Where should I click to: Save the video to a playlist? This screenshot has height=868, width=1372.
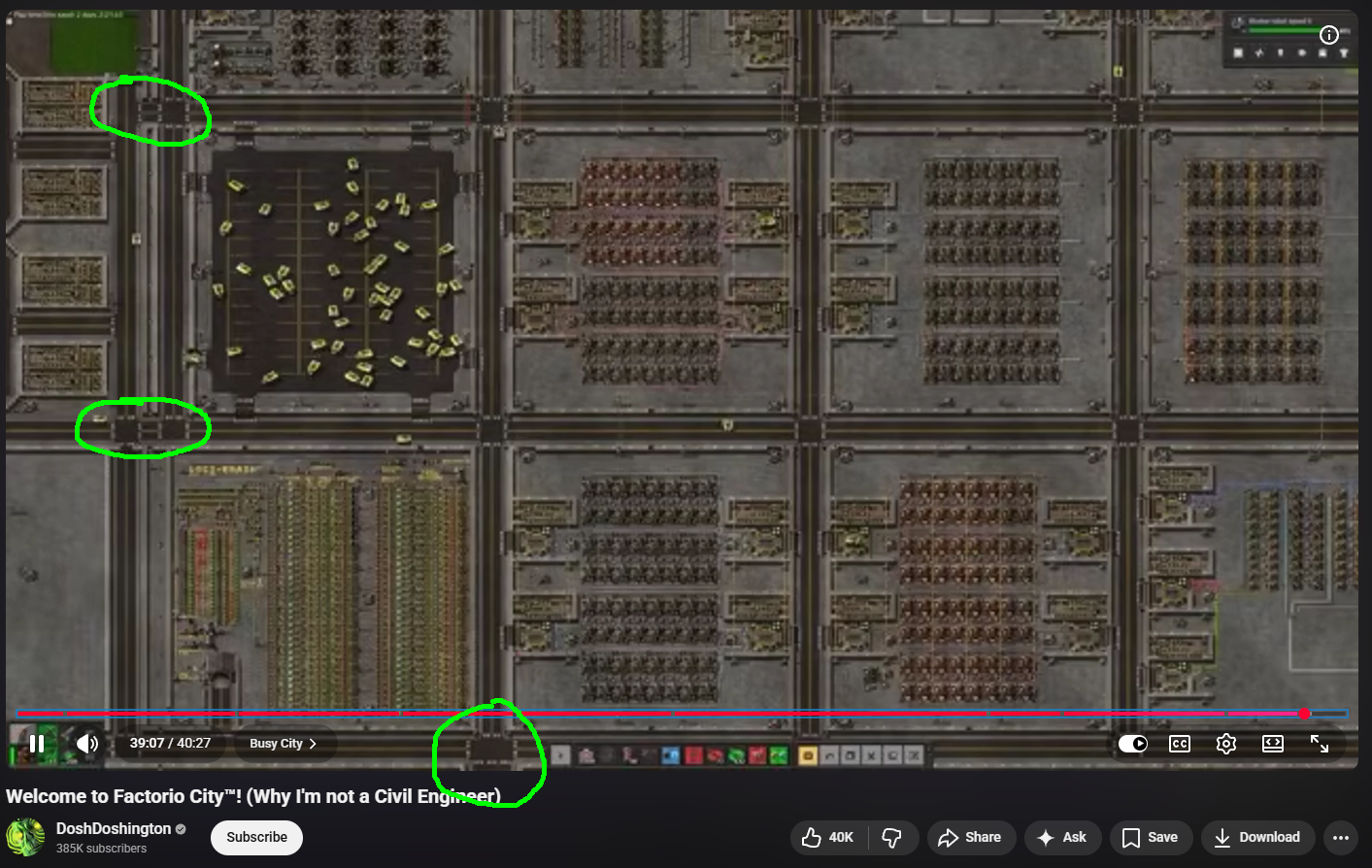point(1151,837)
